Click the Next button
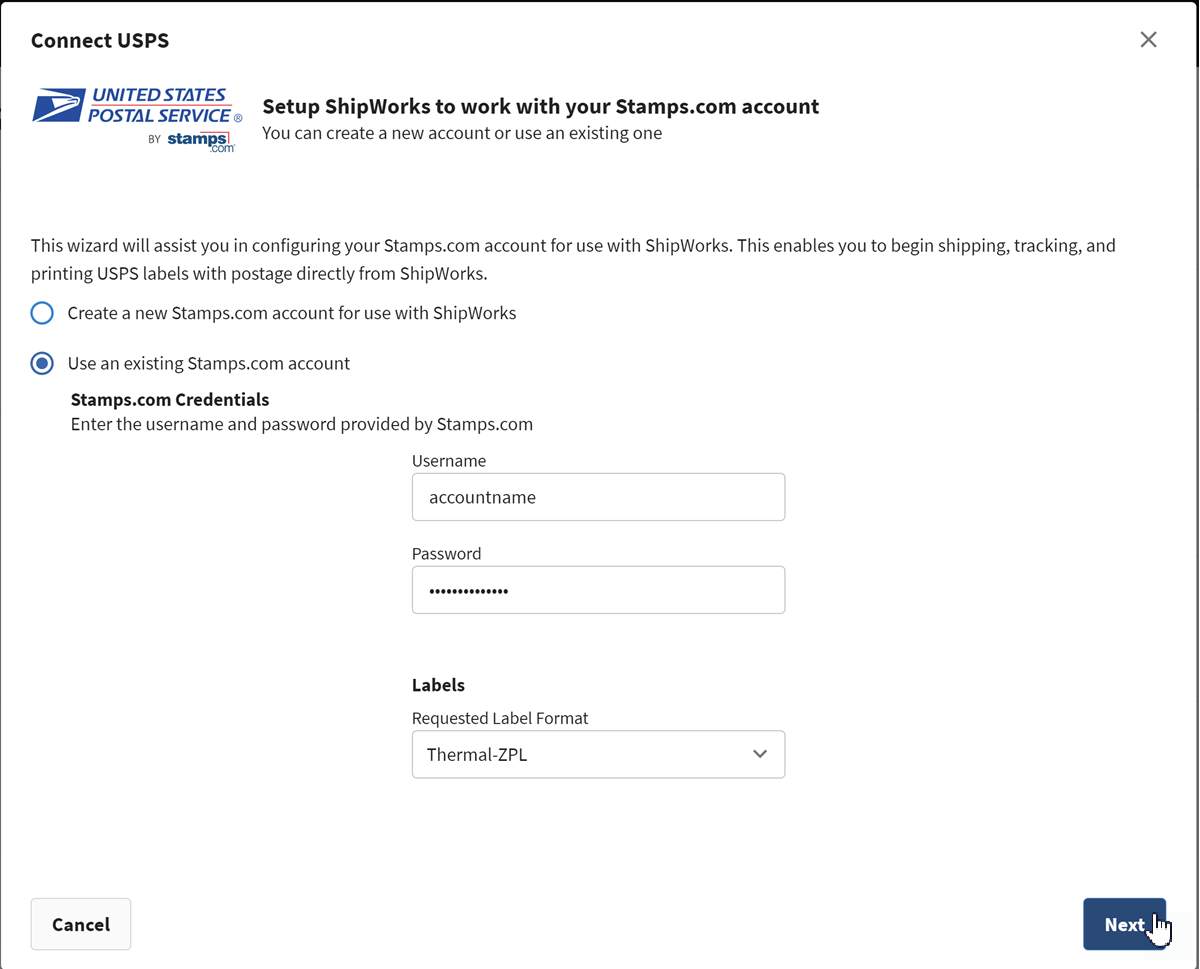The width and height of the screenshot is (1200, 969). 1124,924
